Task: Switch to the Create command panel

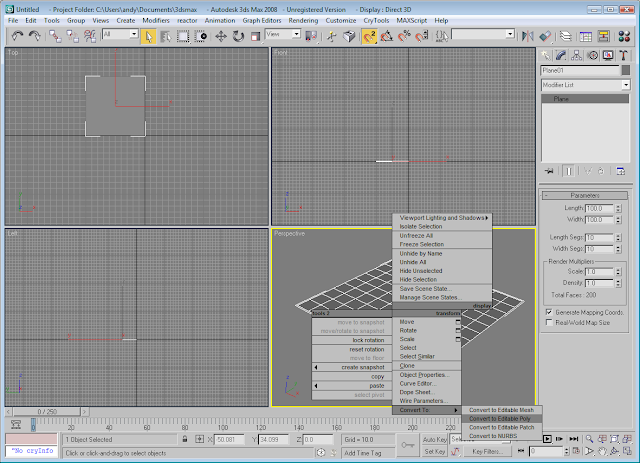Action: (545, 56)
